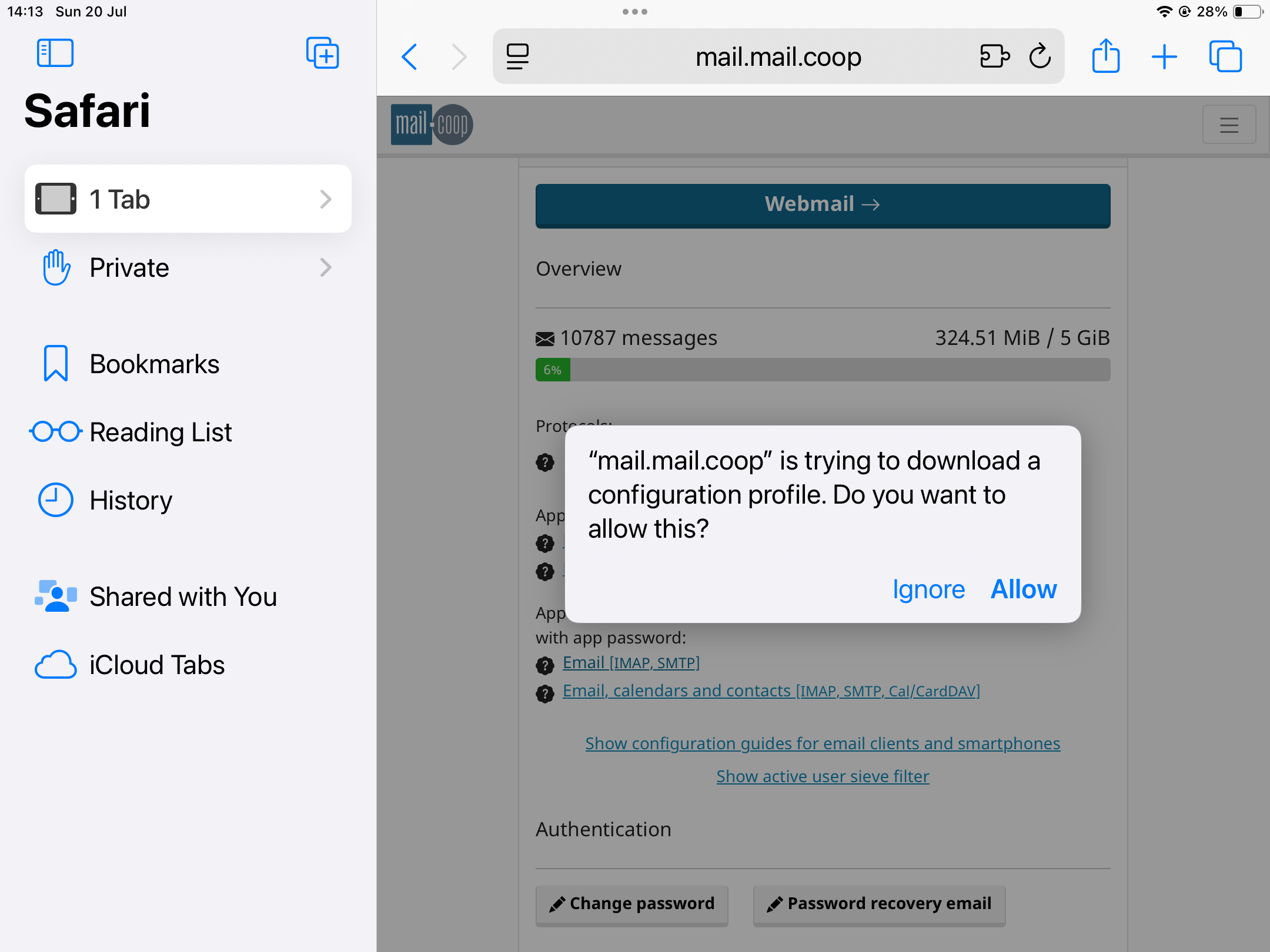Image resolution: width=1270 pixels, height=952 pixels.
Task: Show the tab overview
Action: 1226,56
